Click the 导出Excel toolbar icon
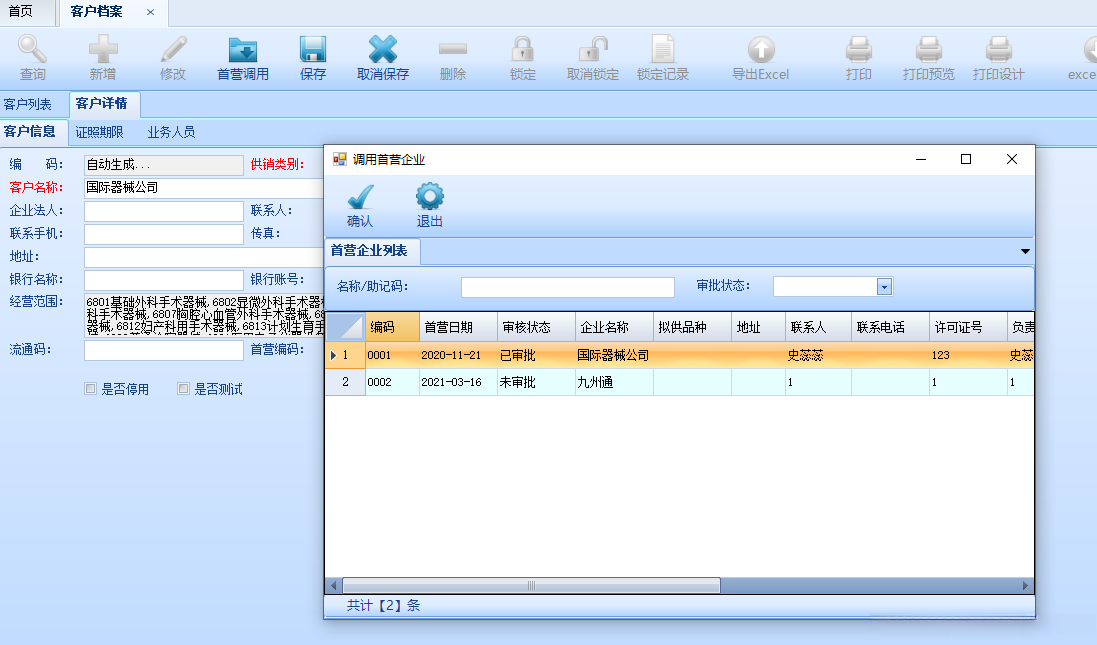This screenshot has height=645, width=1097. (x=760, y=50)
